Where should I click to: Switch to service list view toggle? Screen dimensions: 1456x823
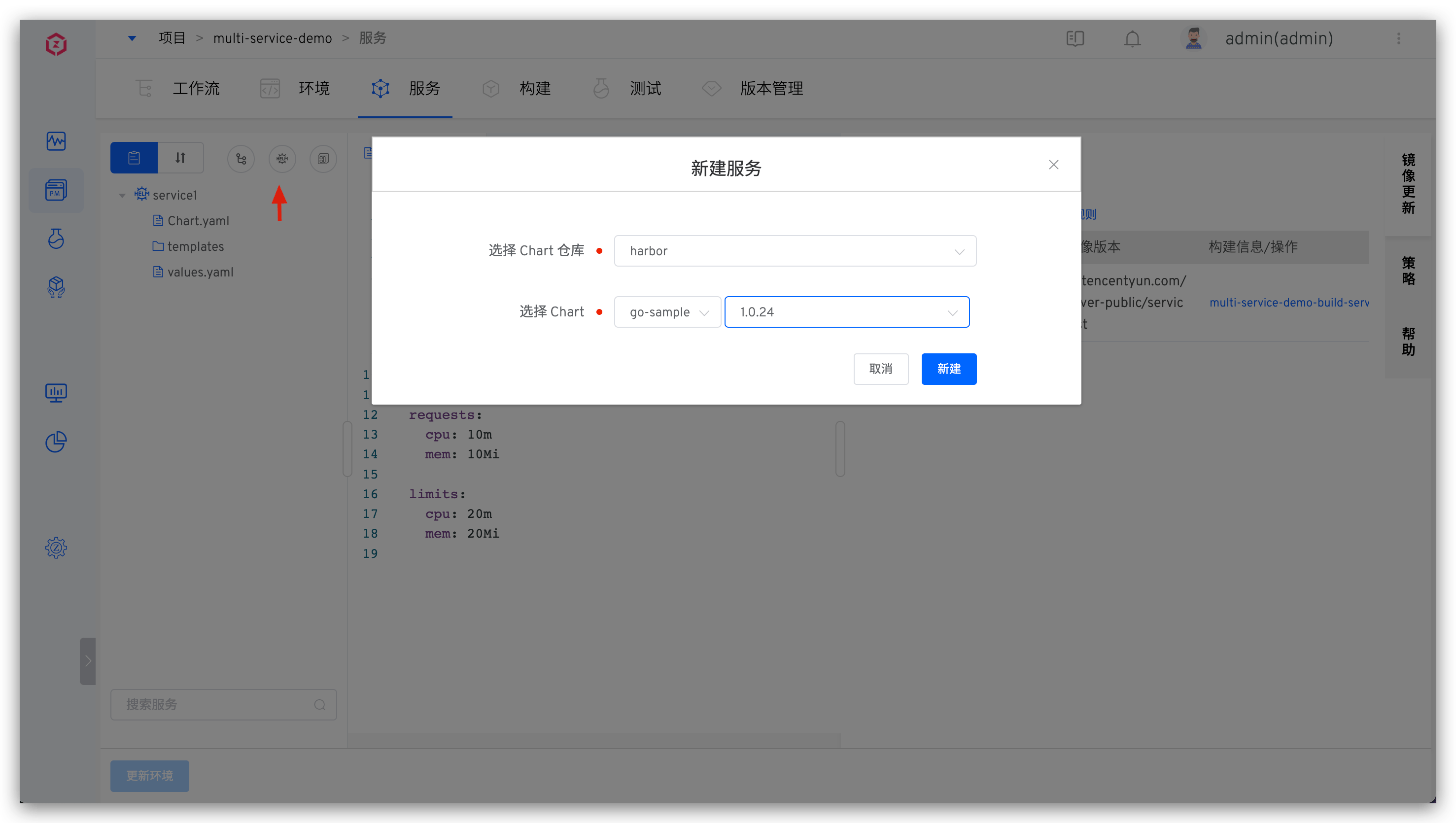pos(134,158)
